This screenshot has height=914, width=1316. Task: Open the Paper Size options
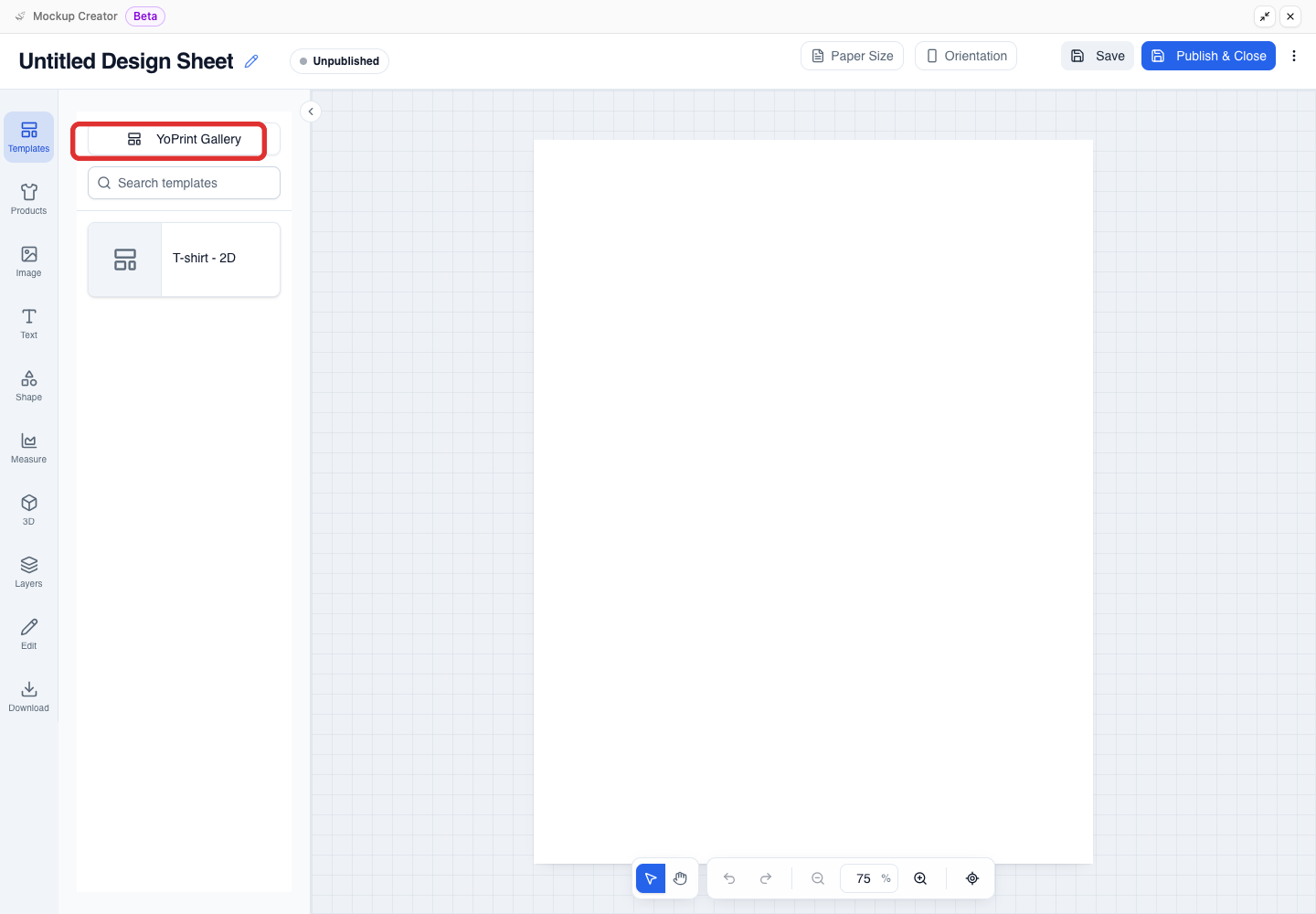[x=852, y=56]
